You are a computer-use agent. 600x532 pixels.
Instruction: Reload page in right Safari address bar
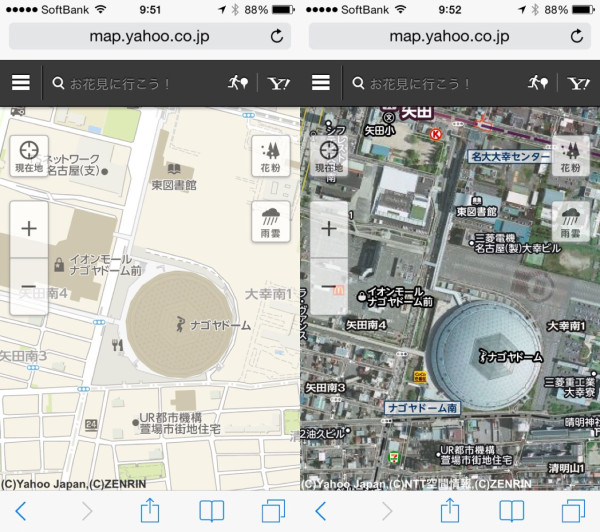pos(577,36)
